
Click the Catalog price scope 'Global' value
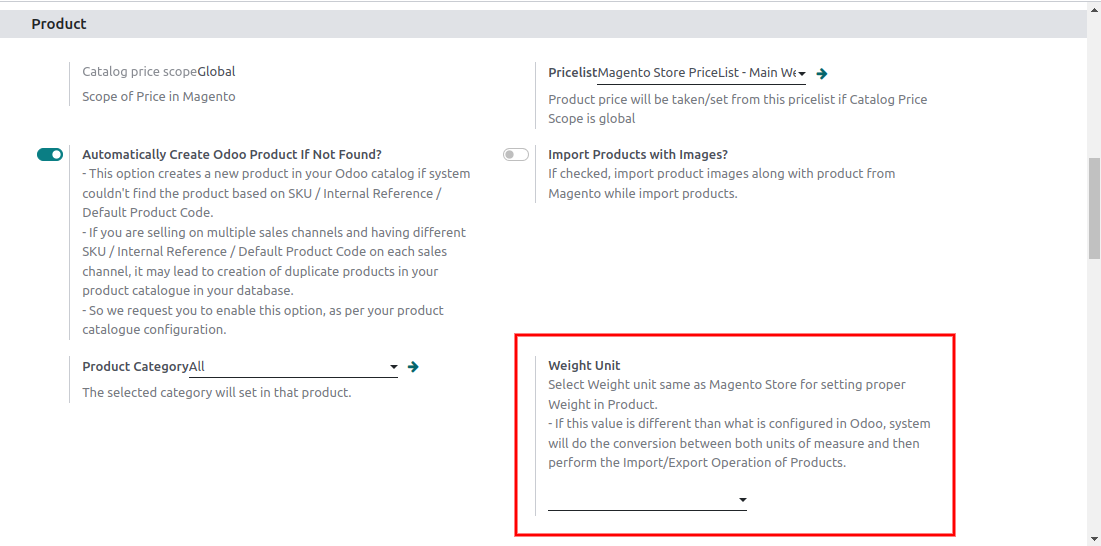tap(216, 72)
